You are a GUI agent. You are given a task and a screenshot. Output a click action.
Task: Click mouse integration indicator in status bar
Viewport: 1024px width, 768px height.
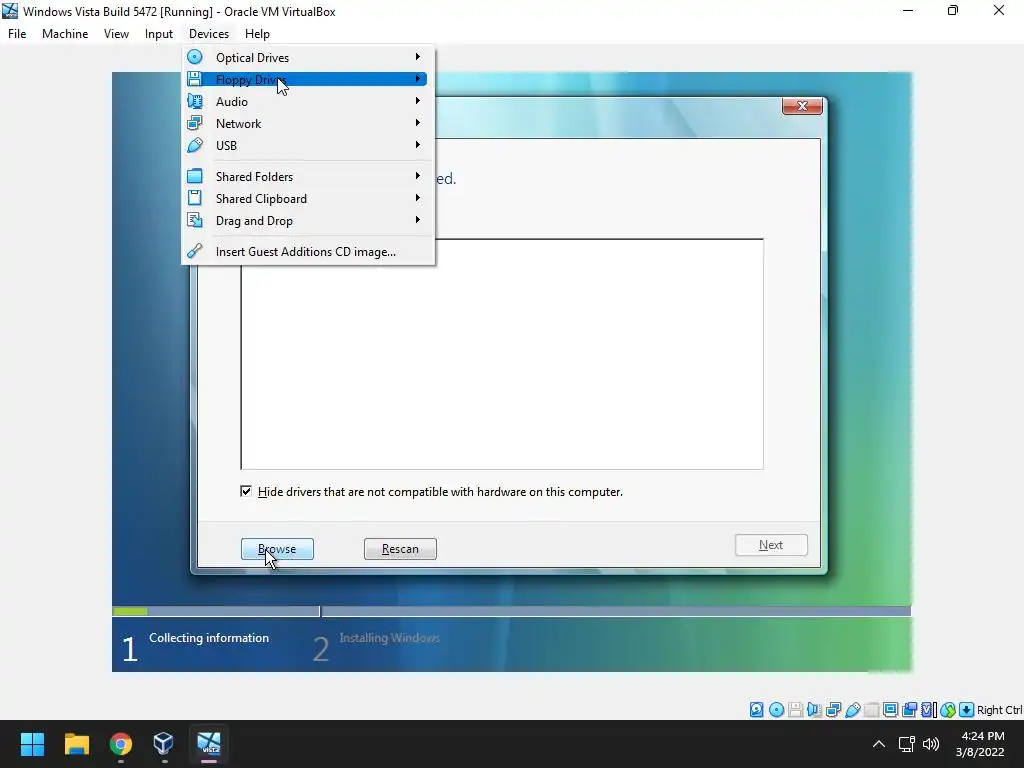click(x=948, y=710)
